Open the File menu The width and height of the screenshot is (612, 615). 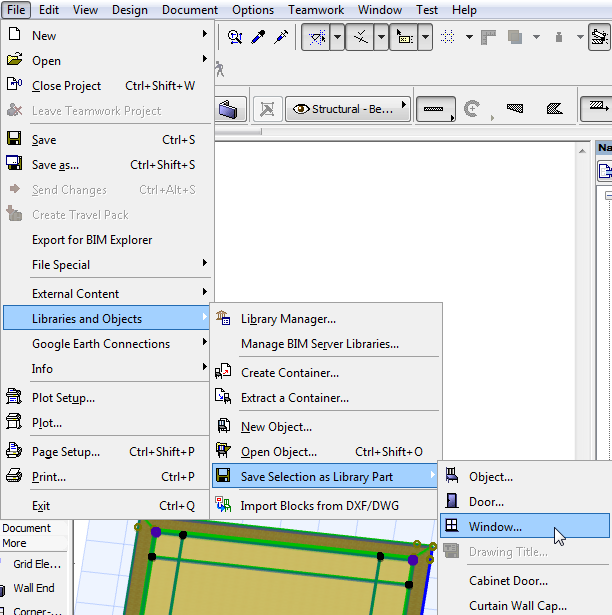click(x=16, y=9)
